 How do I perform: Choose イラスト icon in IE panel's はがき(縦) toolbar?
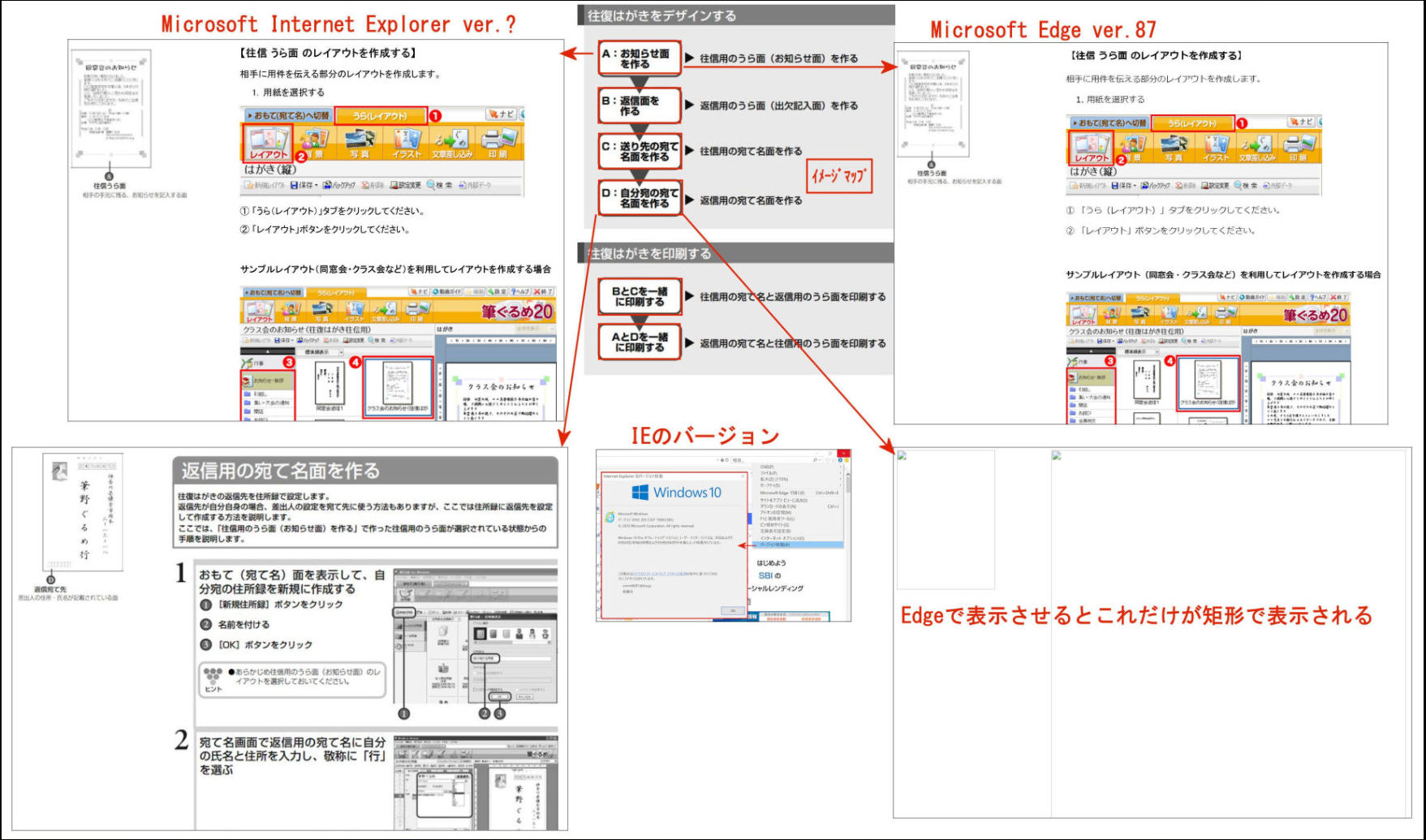(407, 143)
